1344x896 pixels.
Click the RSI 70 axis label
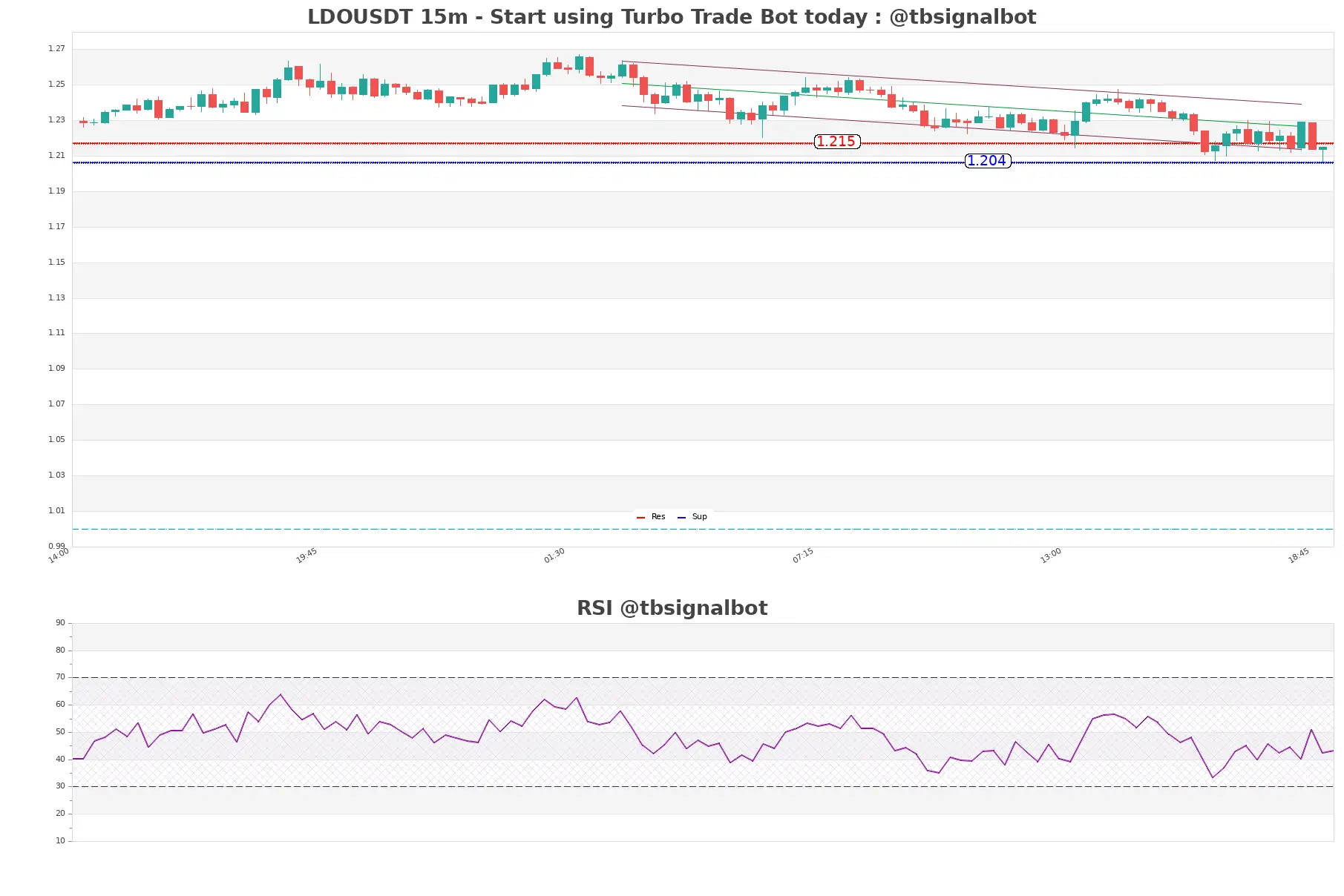[x=60, y=677]
